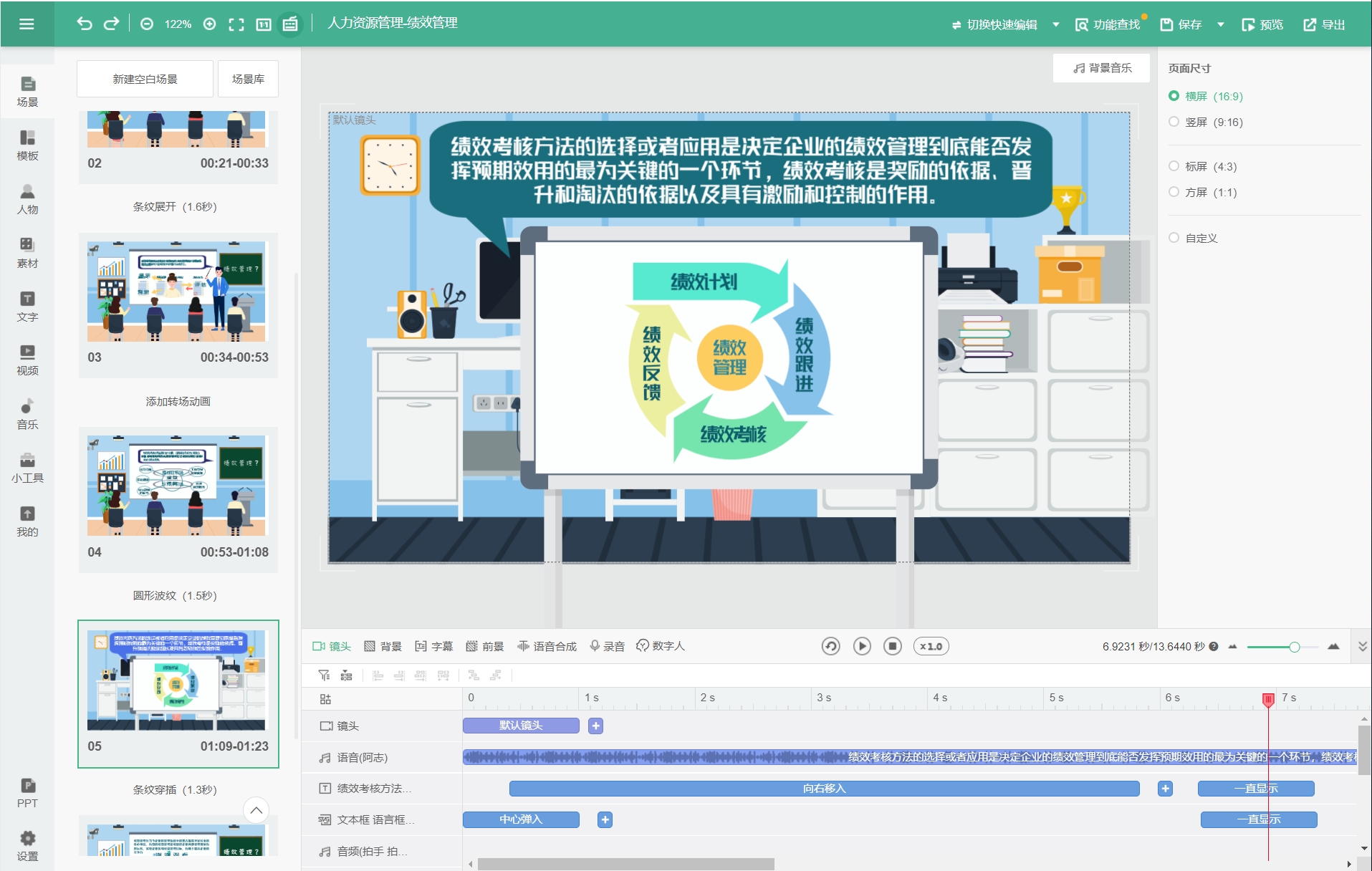The width and height of the screenshot is (1372, 871).
Task: Click 预览 preview button
Action: tap(1262, 24)
